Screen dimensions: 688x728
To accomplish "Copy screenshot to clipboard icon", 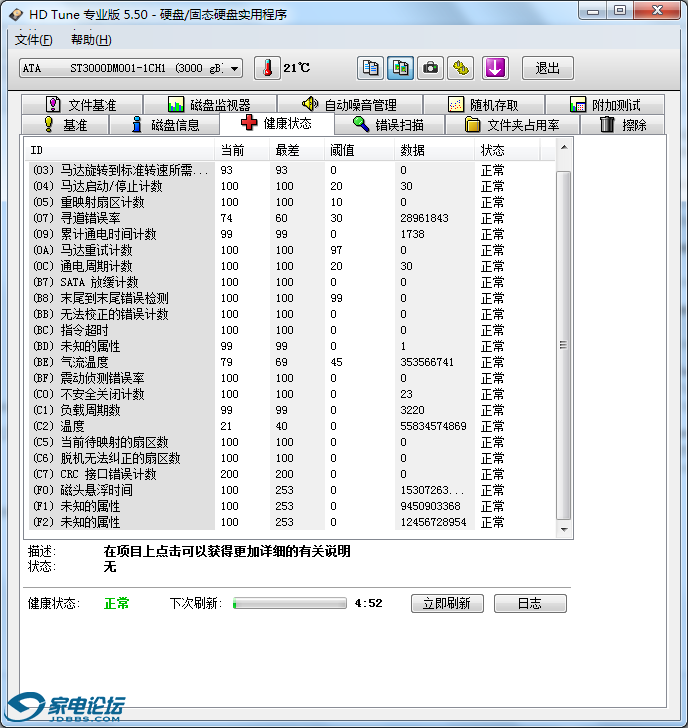I will (400, 68).
